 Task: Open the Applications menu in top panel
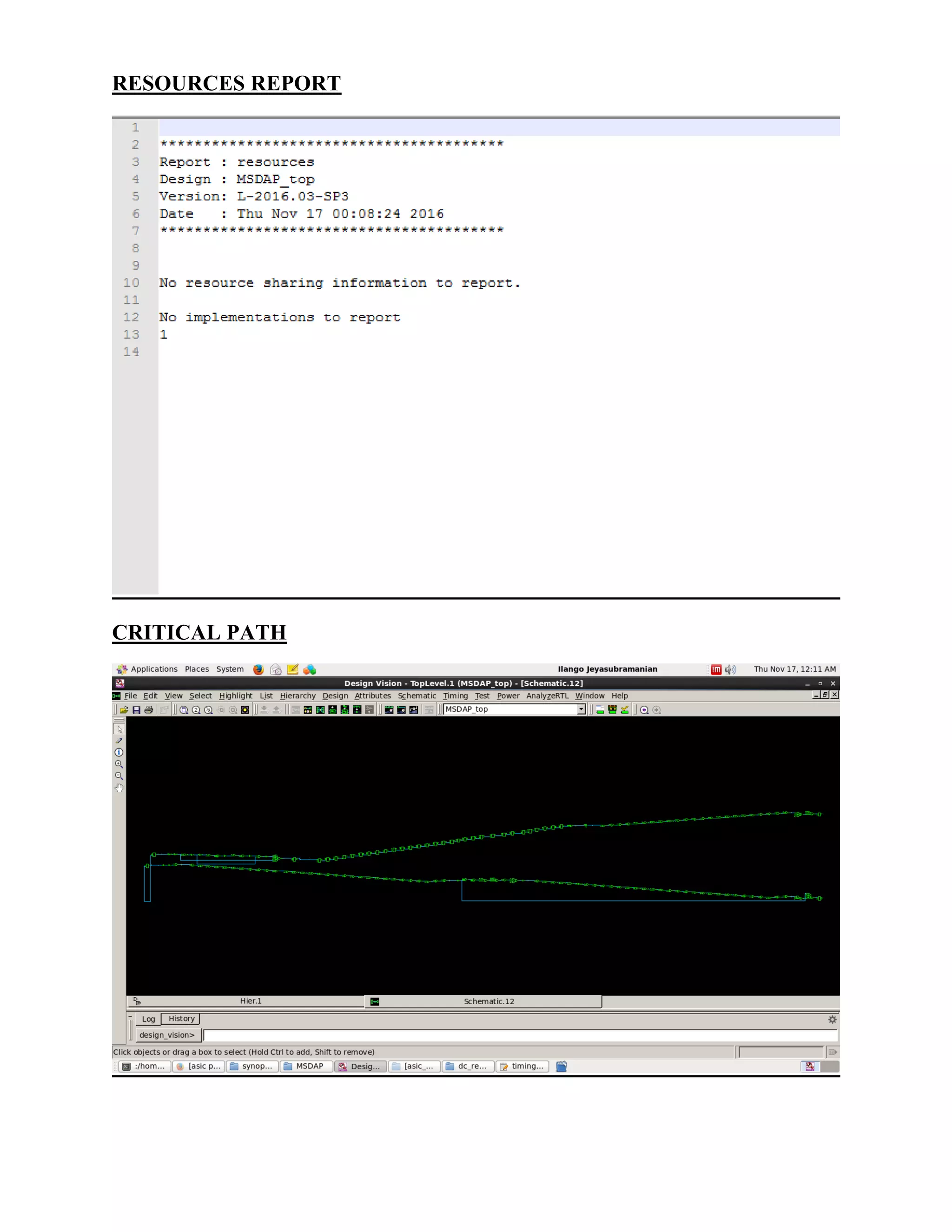tap(154, 669)
